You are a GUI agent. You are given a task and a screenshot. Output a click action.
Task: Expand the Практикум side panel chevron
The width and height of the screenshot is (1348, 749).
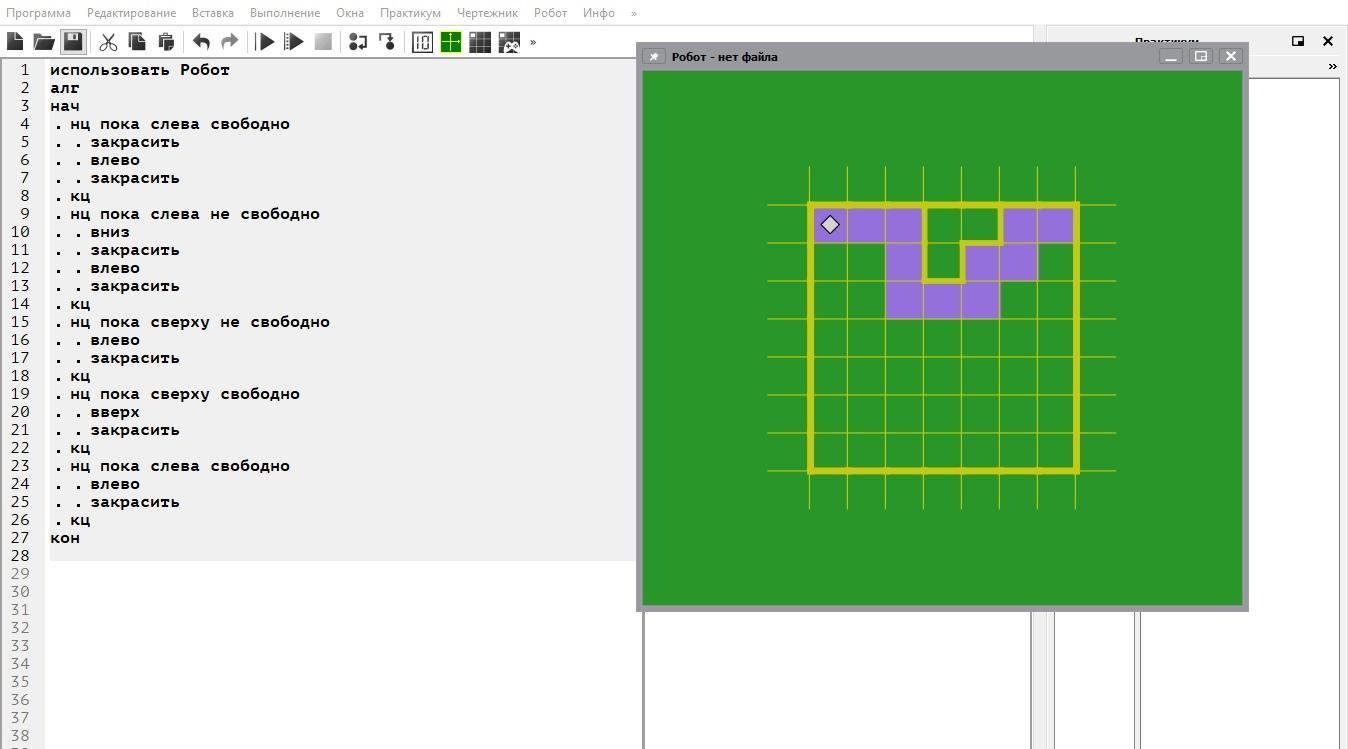tap(1332, 66)
